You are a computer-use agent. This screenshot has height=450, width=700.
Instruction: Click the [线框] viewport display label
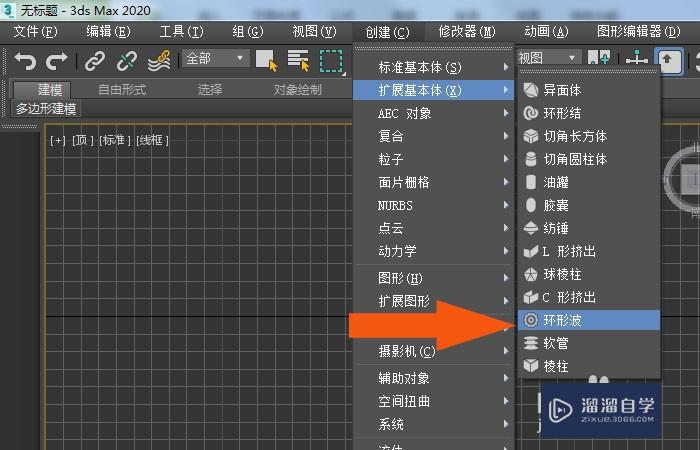pos(152,141)
